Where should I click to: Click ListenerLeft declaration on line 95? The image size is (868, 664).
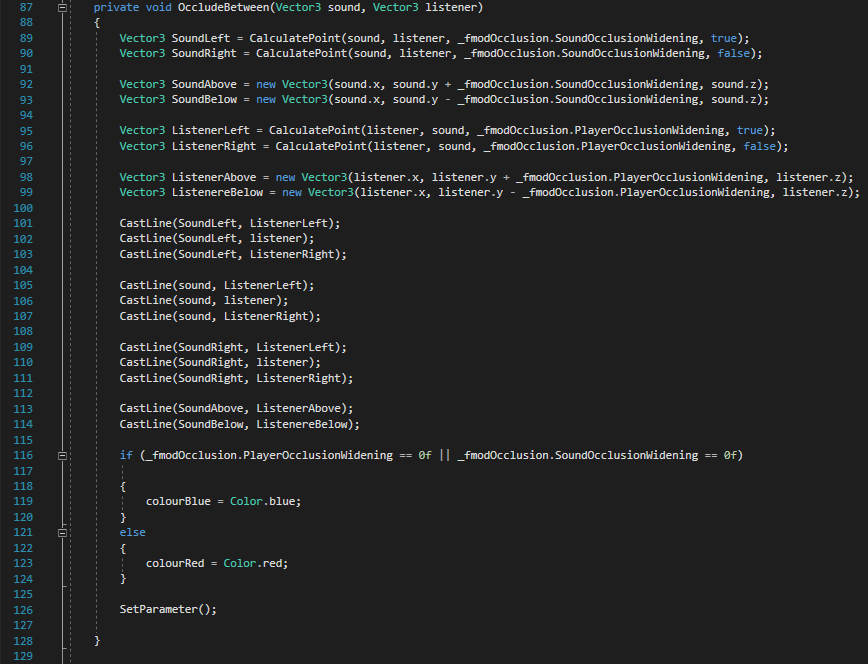pos(210,131)
